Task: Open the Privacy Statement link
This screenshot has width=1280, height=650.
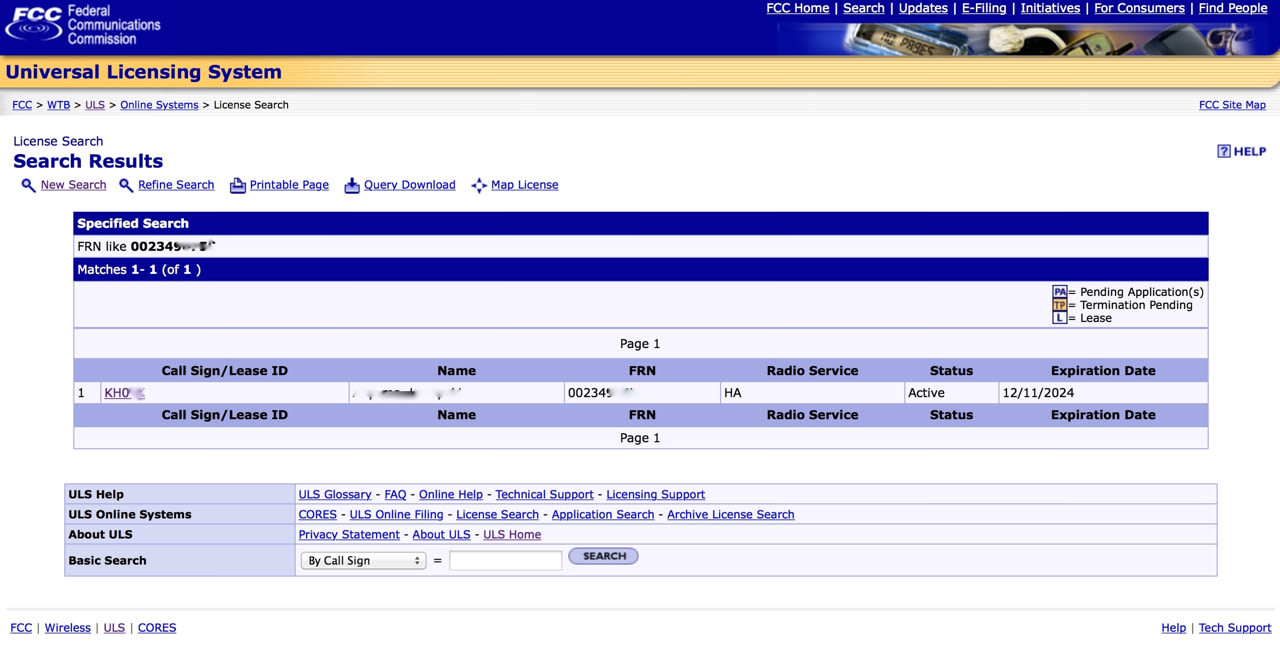Action: click(x=349, y=535)
